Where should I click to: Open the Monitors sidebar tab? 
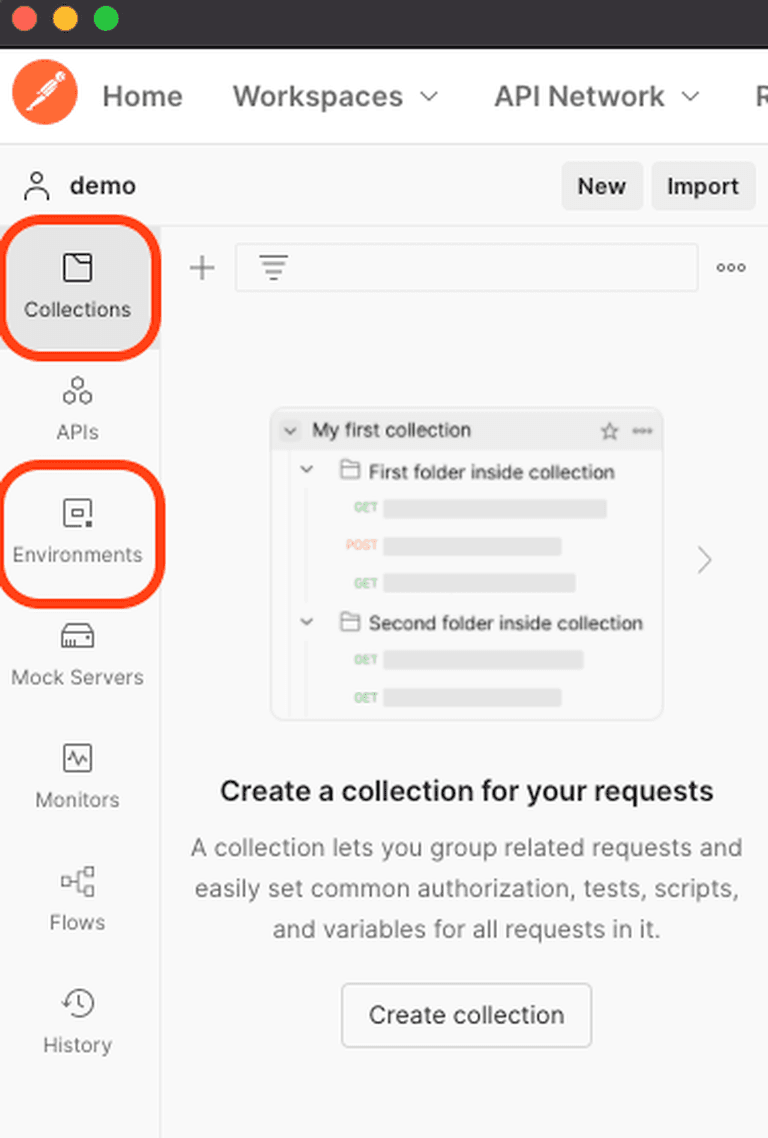click(78, 777)
